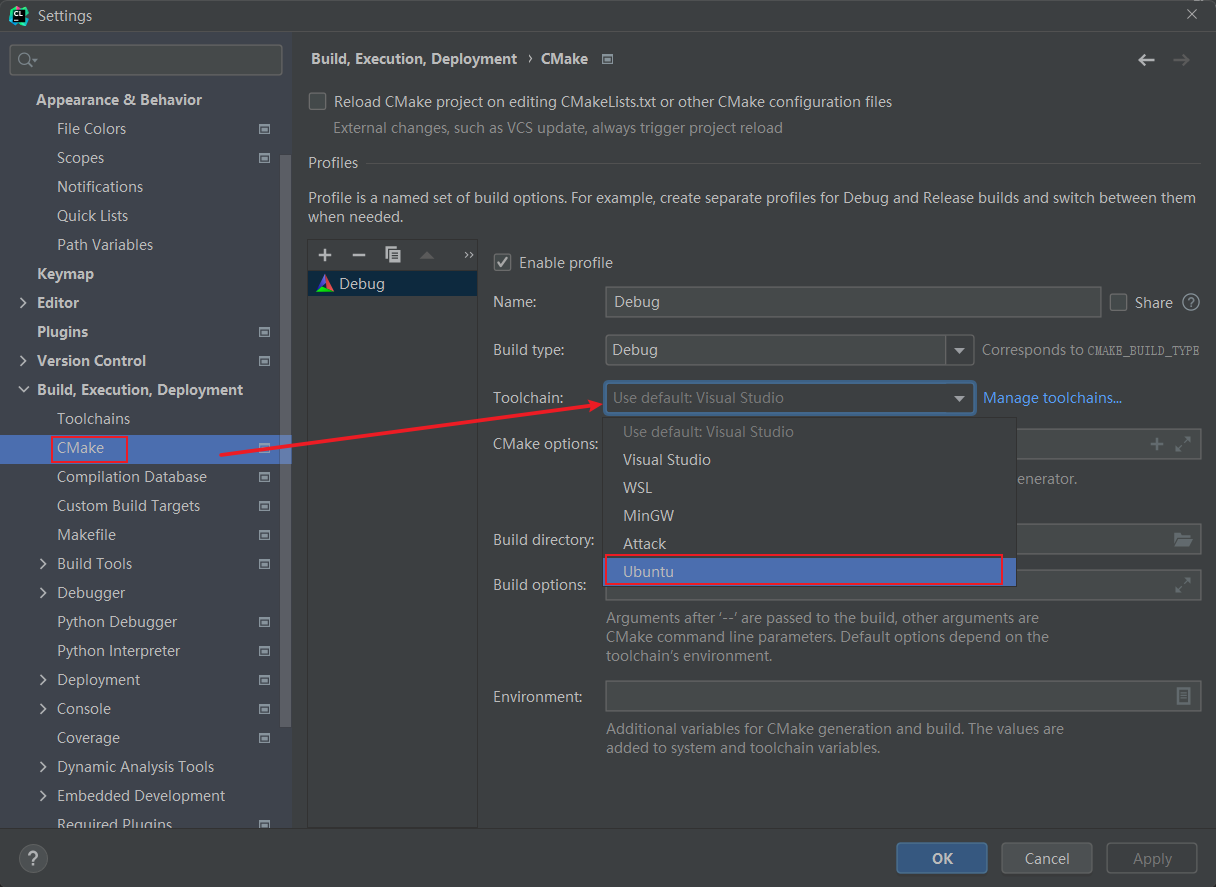Viewport: 1216px width, 887px height.
Task: Click project-level icon on File Colors row
Action: [x=265, y=129]
